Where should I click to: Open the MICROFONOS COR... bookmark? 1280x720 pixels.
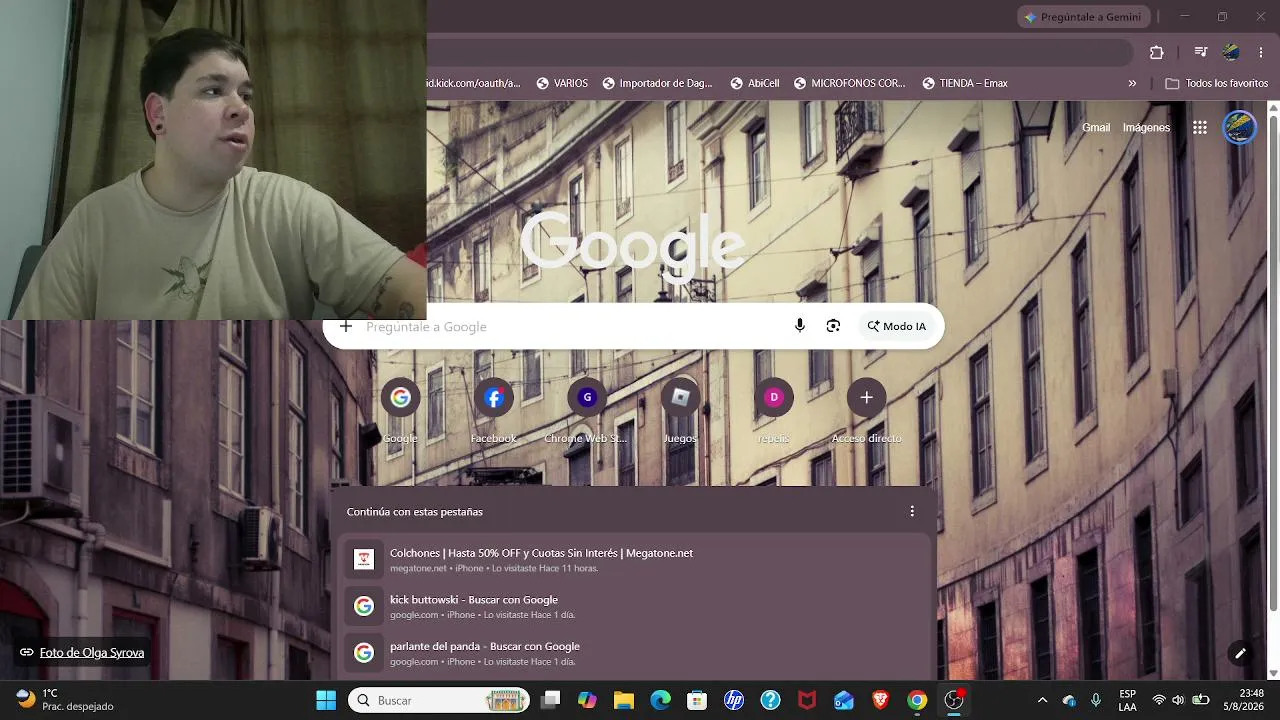(849, 84)
